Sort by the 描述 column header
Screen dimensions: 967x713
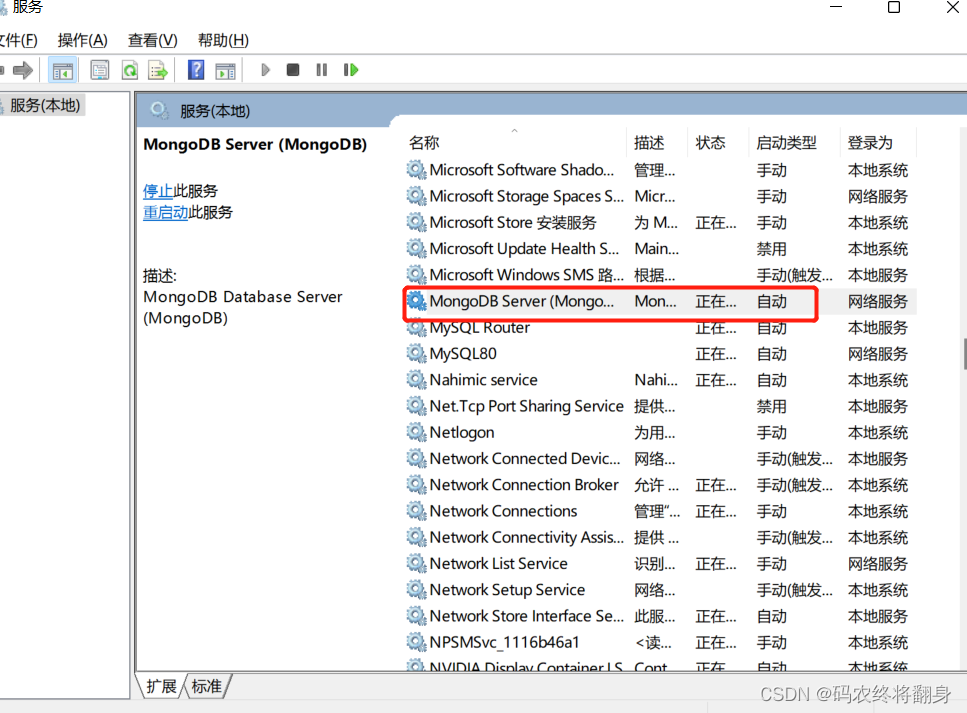pyautogui.click(x=657, y=143)
